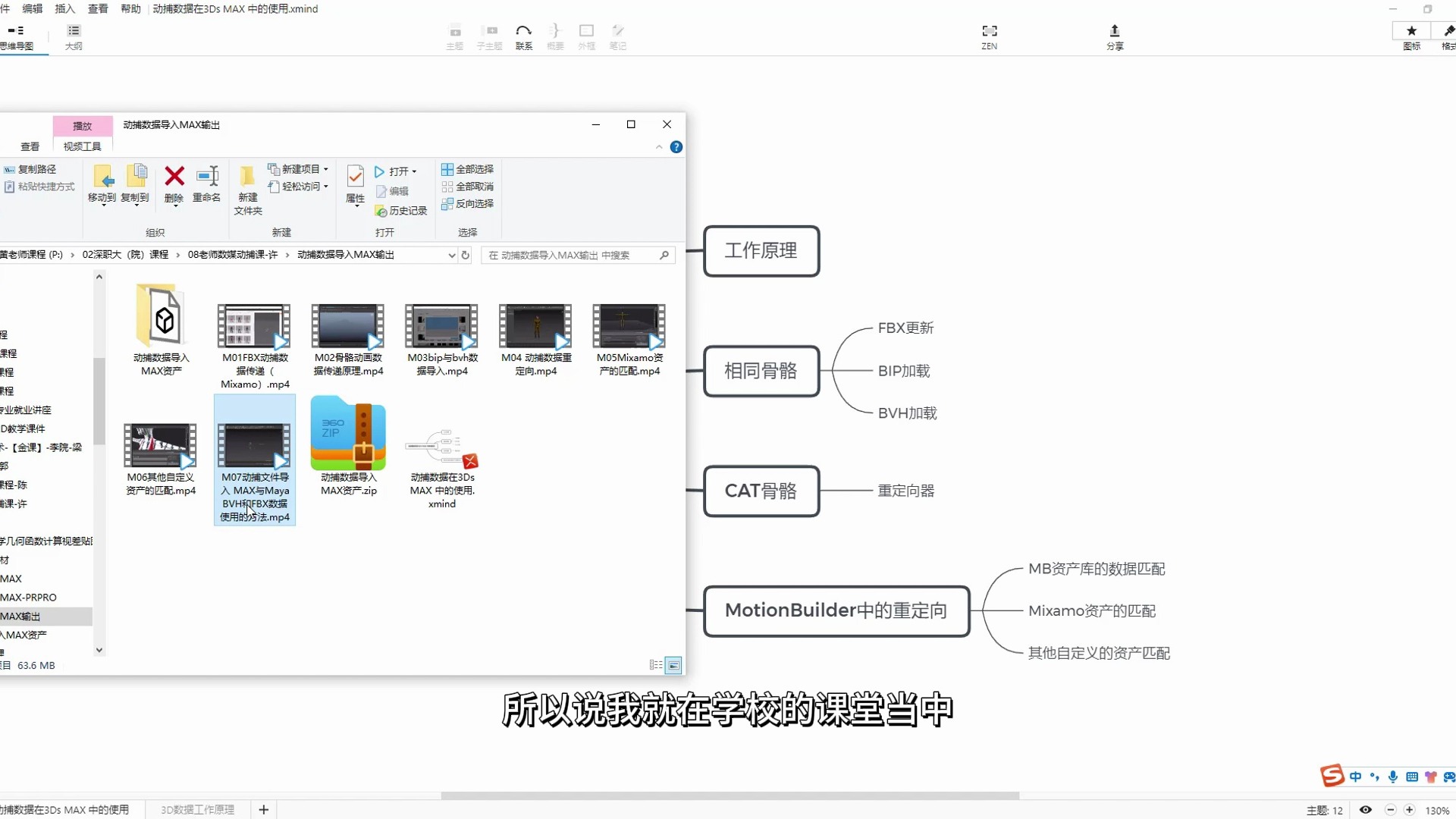
Task: Click the zoom-in plus button
Action: pyautogui.click(x=1409, y=810)
